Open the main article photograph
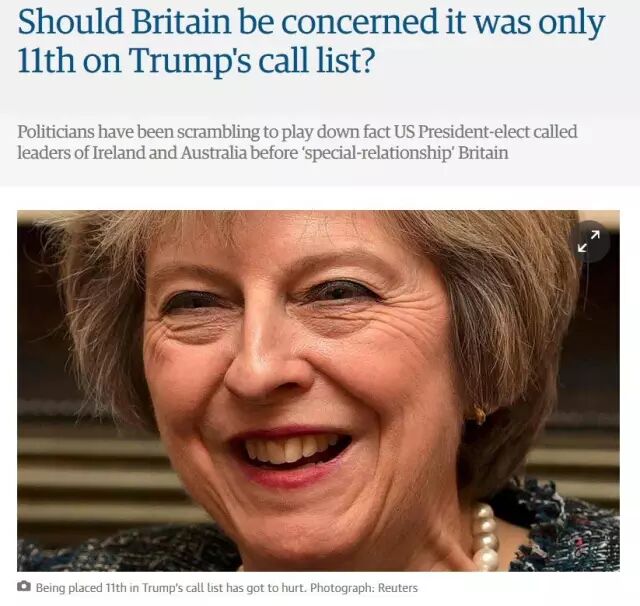640x606 pixels. [318, 391]
